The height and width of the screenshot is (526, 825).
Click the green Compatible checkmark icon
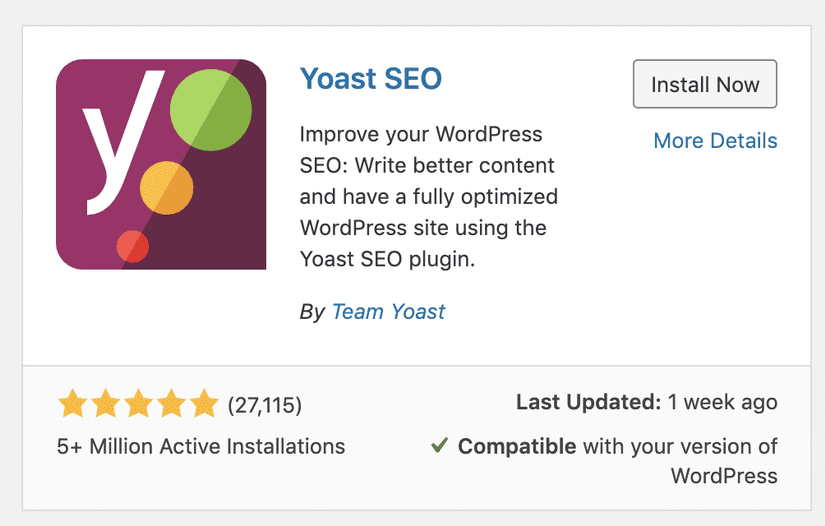coord(439,446)
